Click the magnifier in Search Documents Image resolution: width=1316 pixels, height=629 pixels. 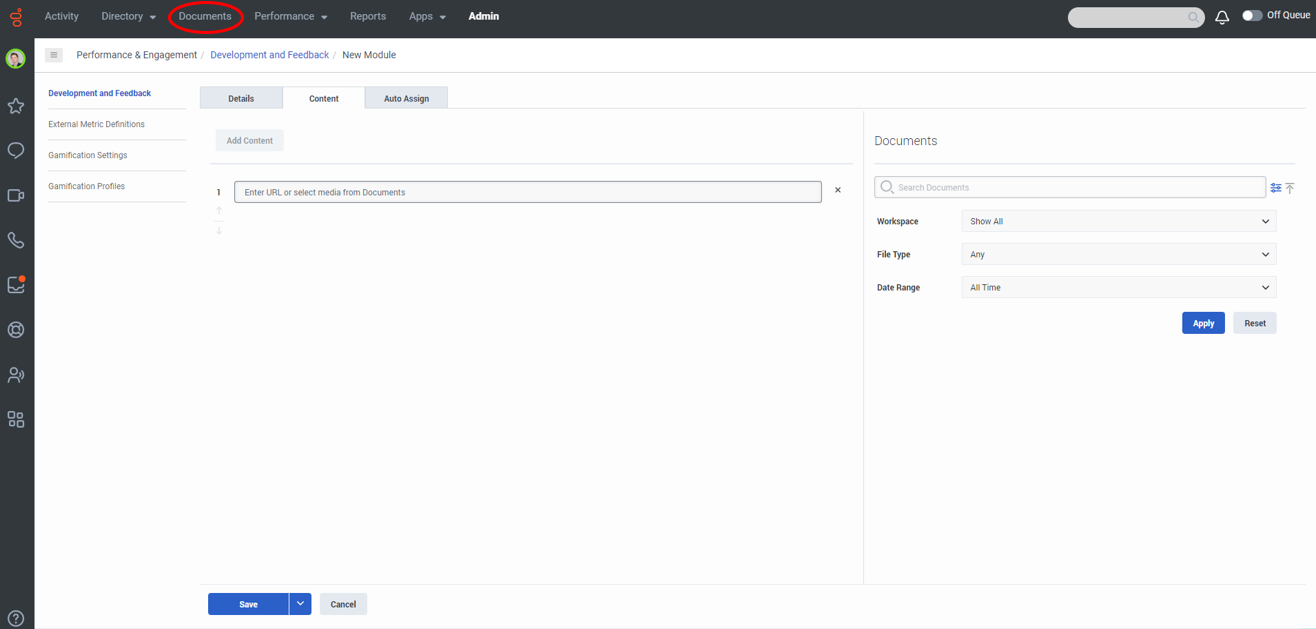pyautogui.click(x=887, y=187)
